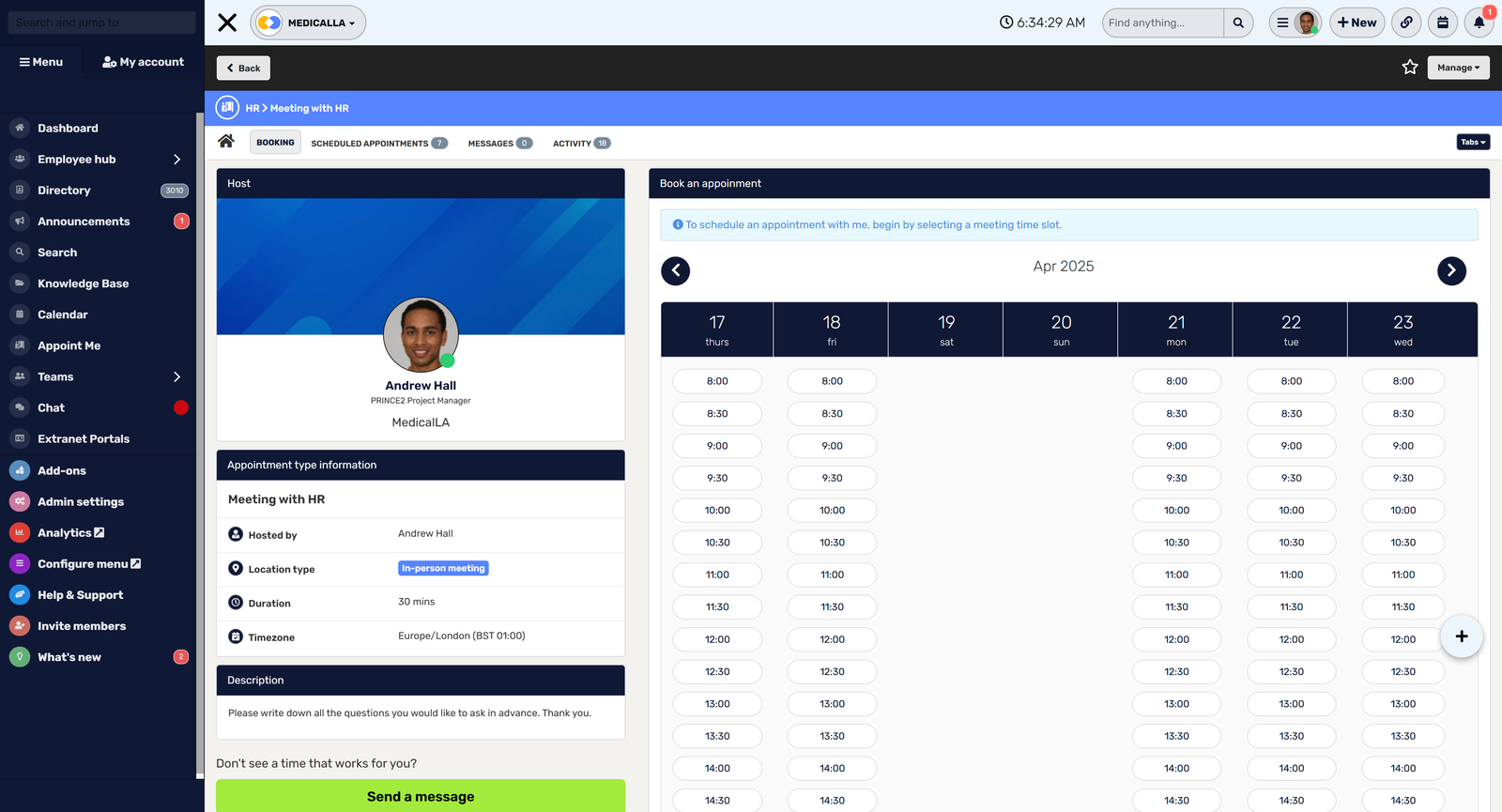
Task: Click the Appoint Me icon beside the HR breadcrumb
Action: (x=227, y=108)
